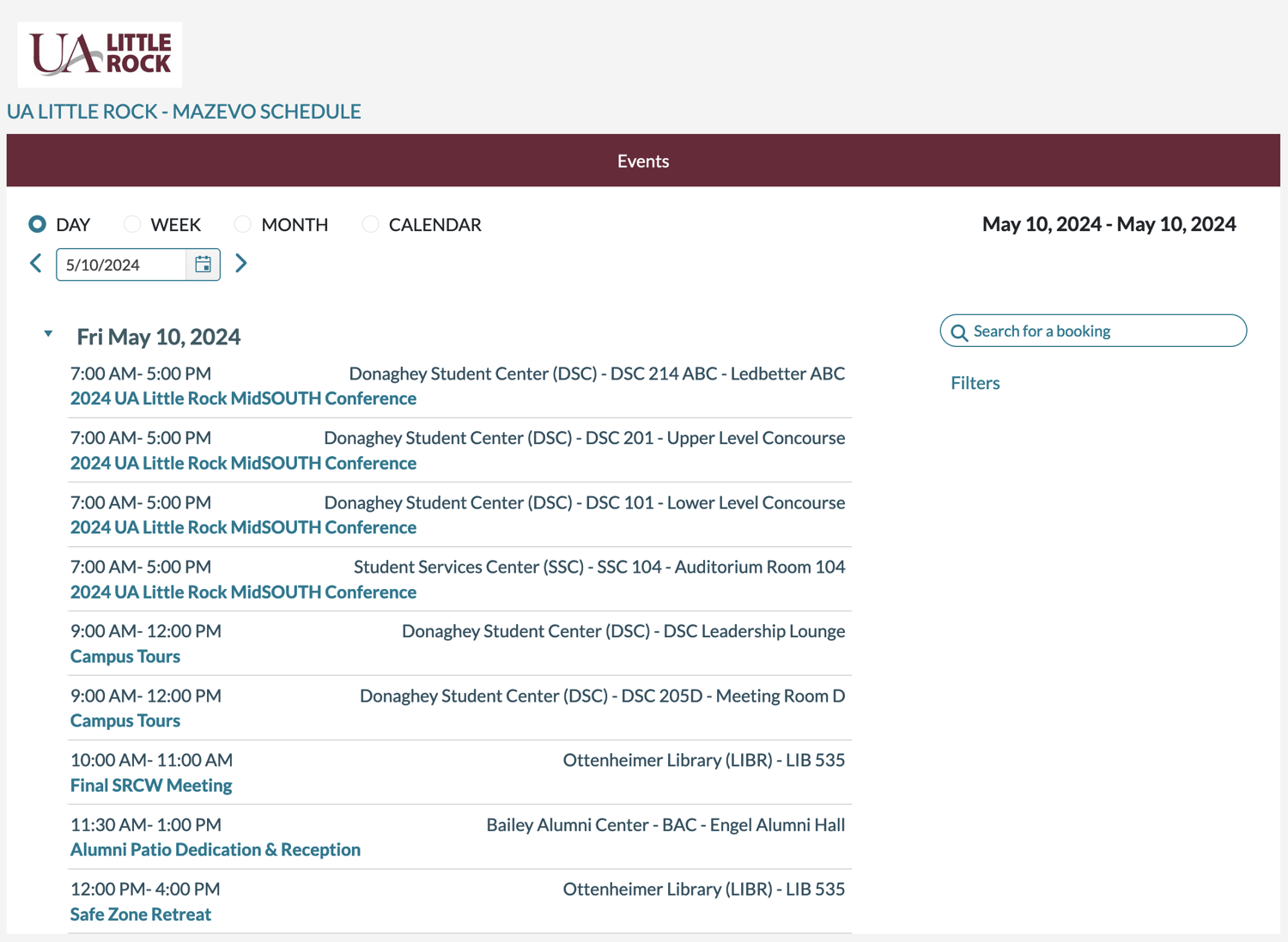Open the Safe Zone Retreat event
Image resolution: width=1288 pixels, height=942 pixels.
(x=140, y=914)
